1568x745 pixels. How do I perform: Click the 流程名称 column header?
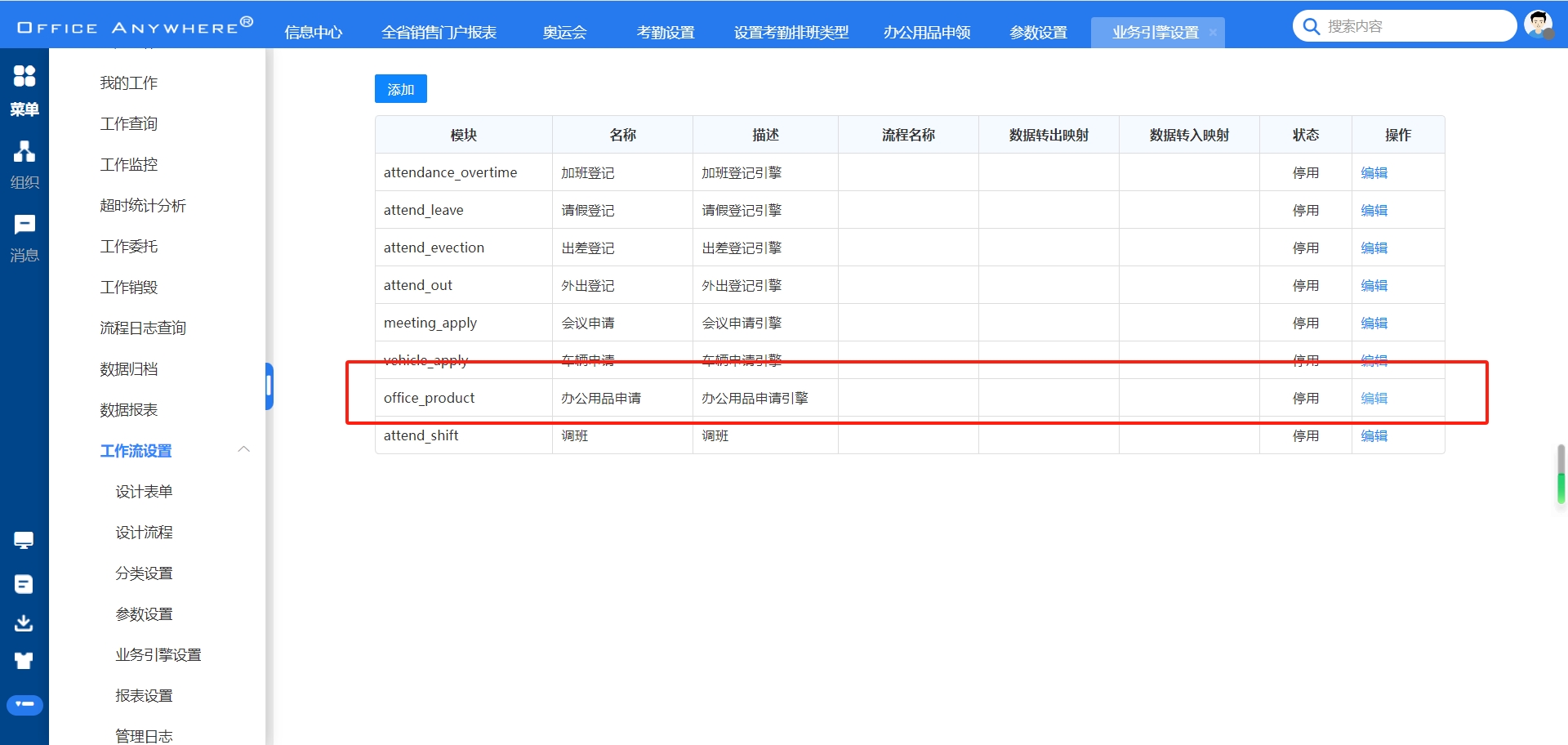click(908, 135)
